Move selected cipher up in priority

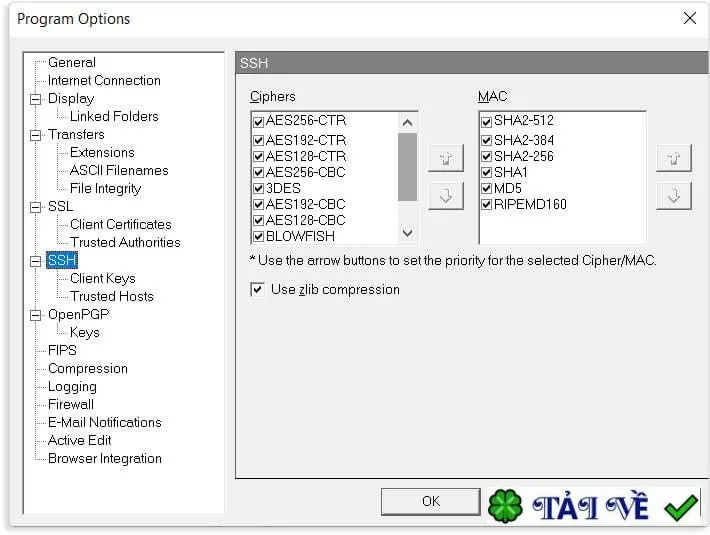[446, 158]
